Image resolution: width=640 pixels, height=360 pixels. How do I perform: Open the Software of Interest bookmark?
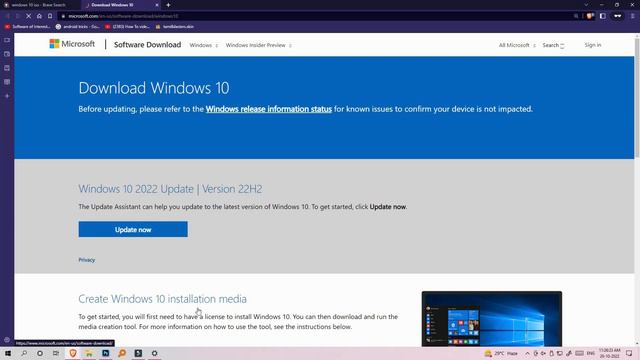[27, 27]
